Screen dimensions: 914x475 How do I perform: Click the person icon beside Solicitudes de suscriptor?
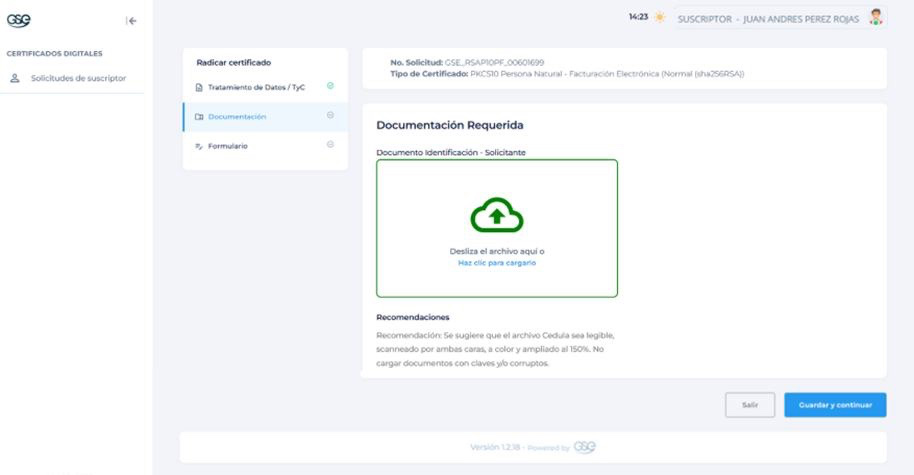coord(15,78)
